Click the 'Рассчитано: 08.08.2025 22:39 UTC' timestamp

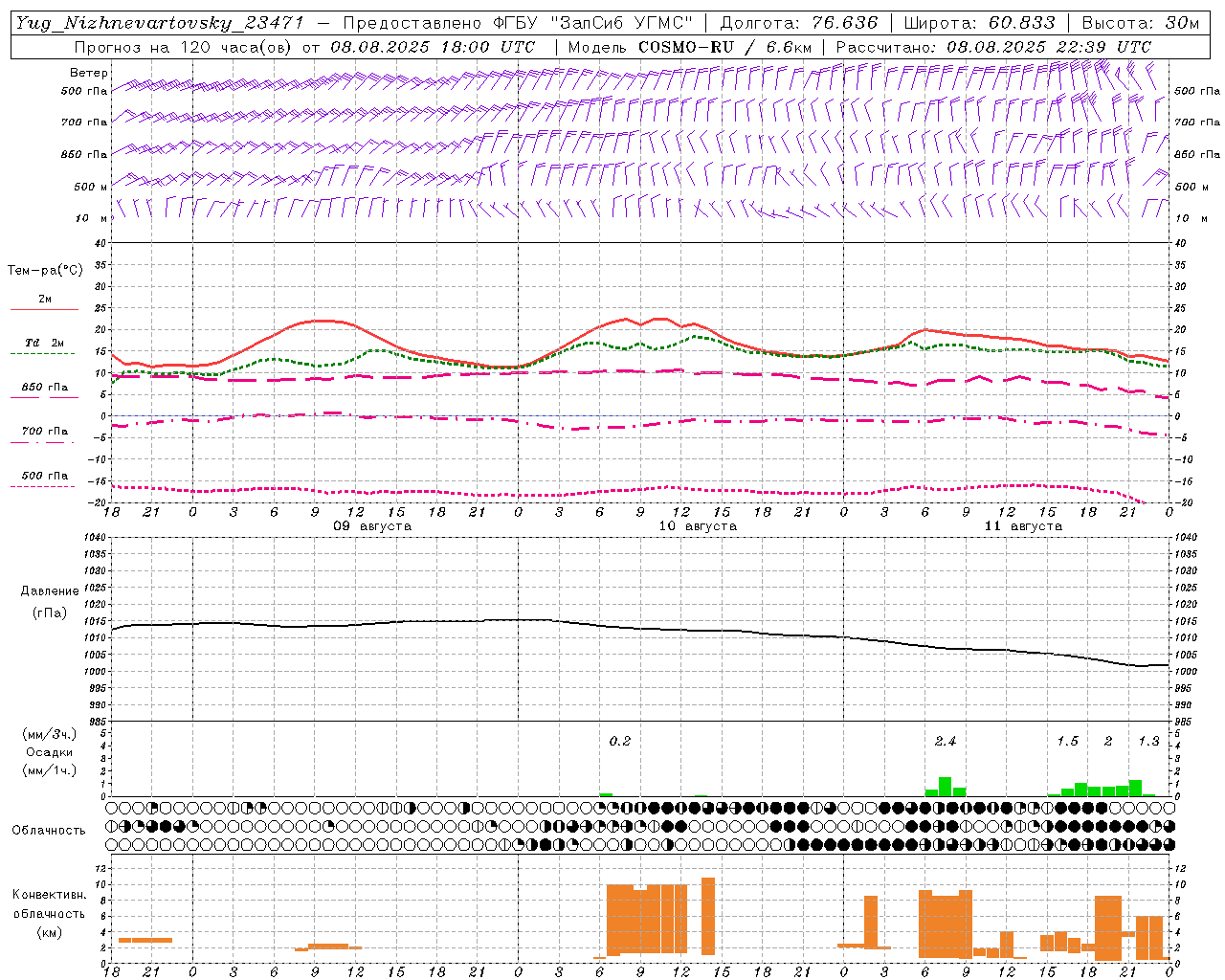tap(993, 47)
